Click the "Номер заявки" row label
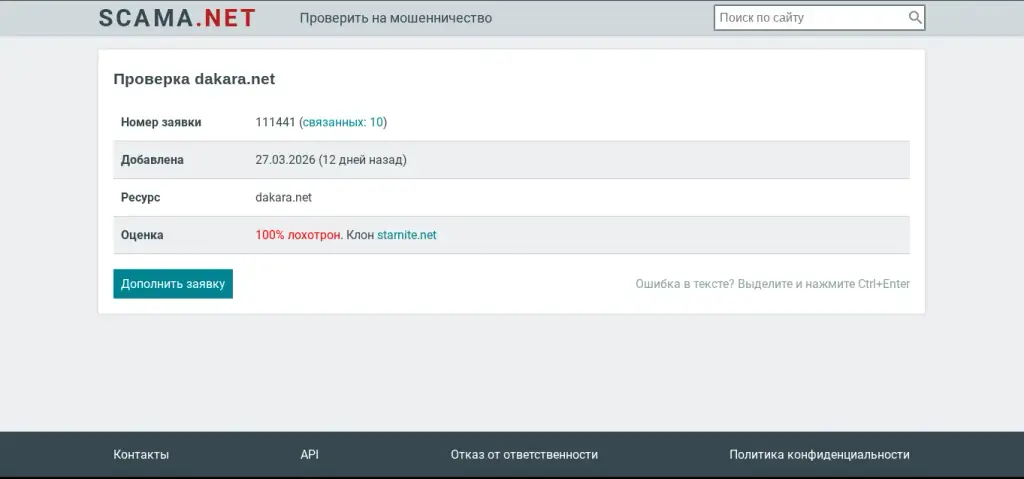The image size is (1024, 479). tap(161, 122)
